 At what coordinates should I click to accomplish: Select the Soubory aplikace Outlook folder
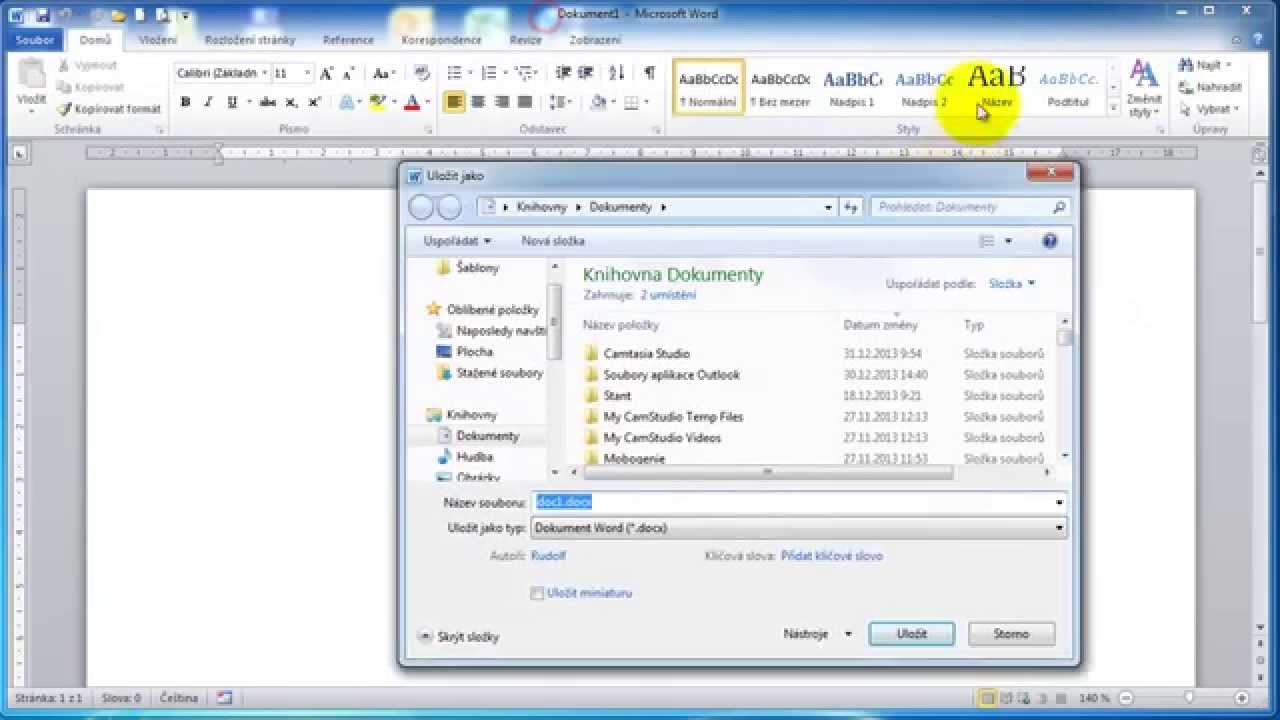pyautogui.click(x=671, y=375)
